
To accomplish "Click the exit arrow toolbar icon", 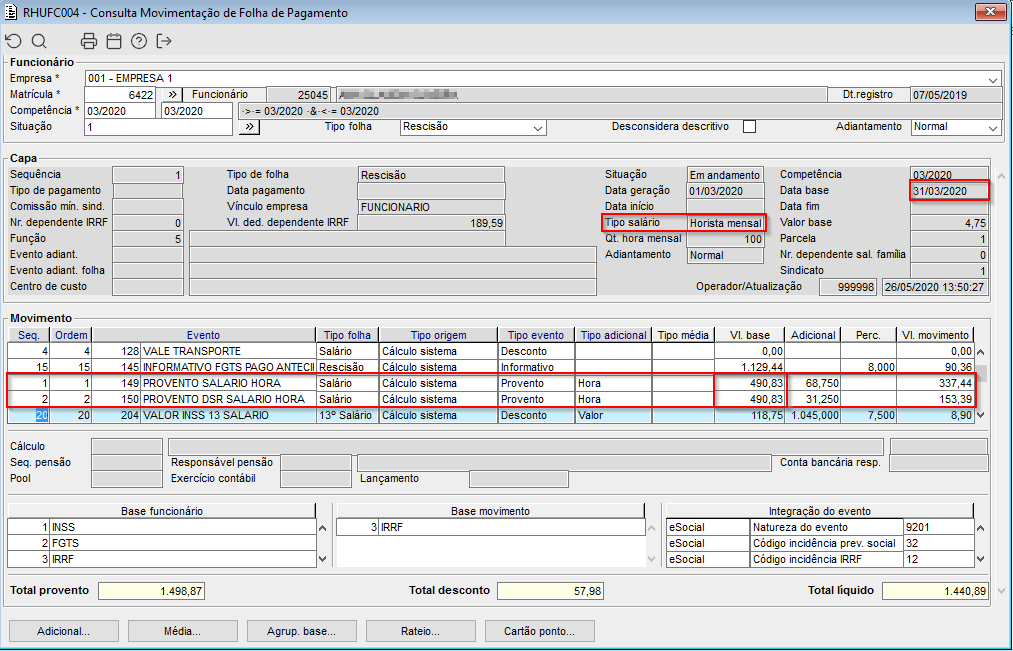I will pos(164,41).
